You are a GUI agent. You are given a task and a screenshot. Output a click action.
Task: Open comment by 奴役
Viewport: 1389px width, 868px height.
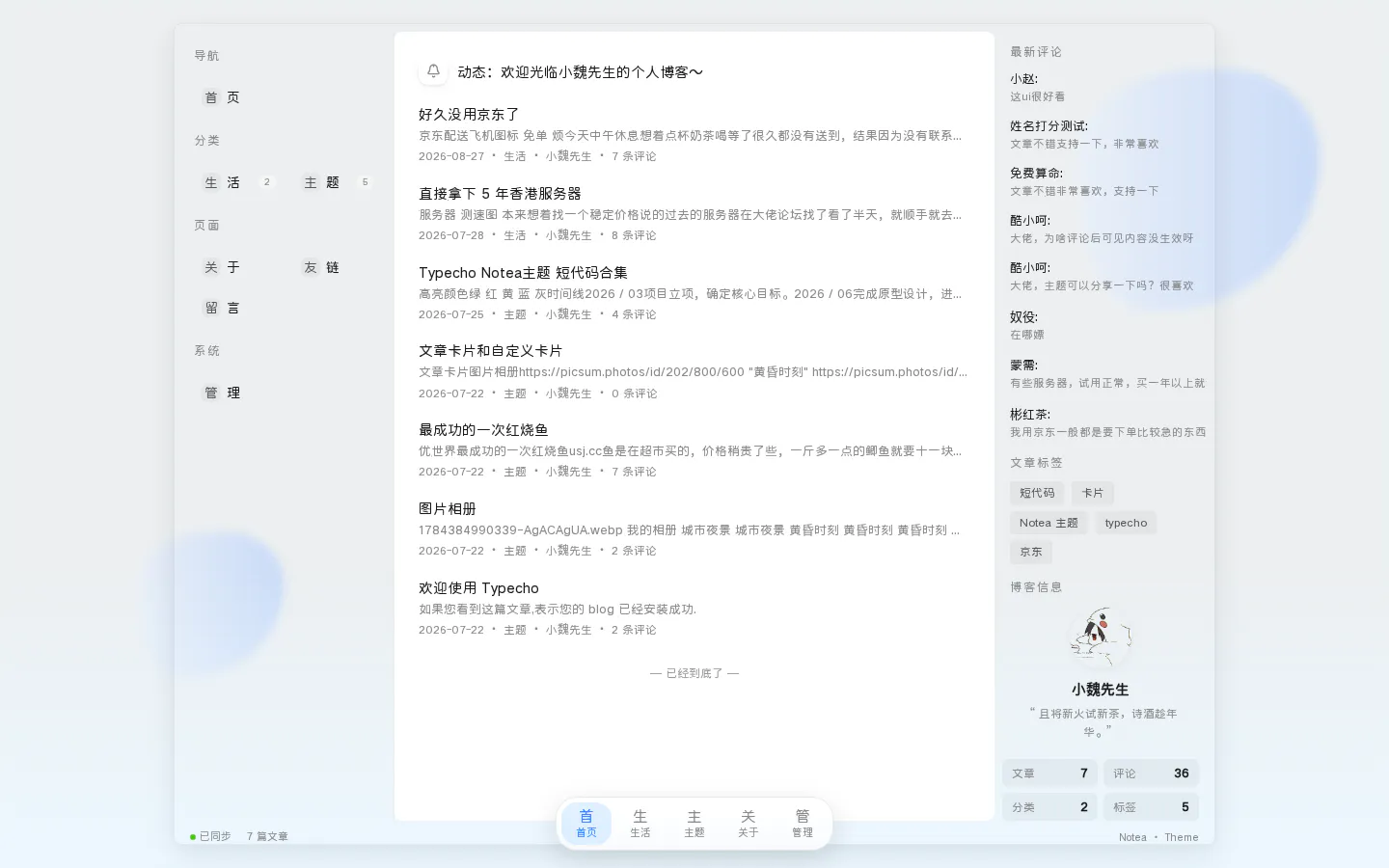click(x=1104, y=326)
